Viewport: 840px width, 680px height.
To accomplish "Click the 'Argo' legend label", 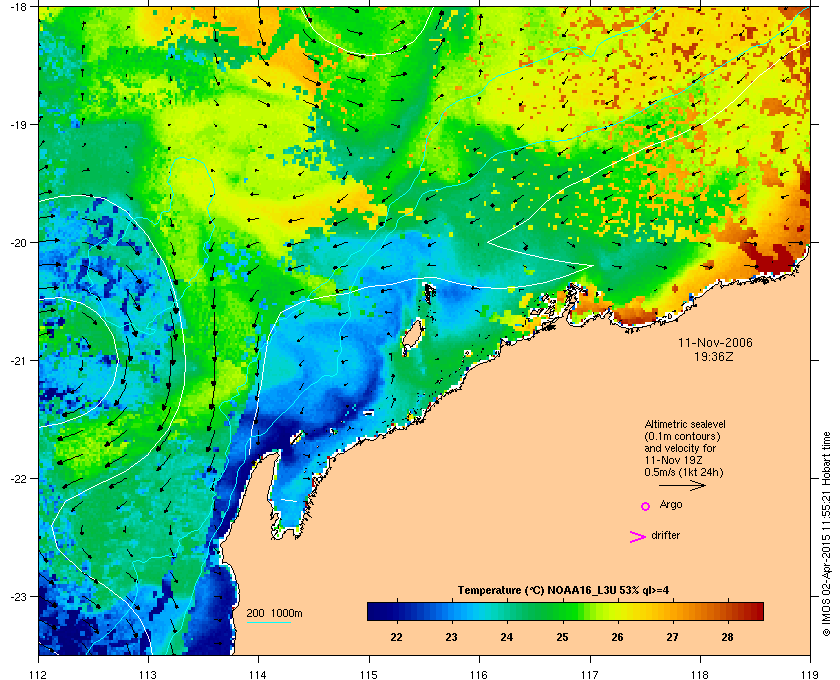I will click(x=671, y=505).
